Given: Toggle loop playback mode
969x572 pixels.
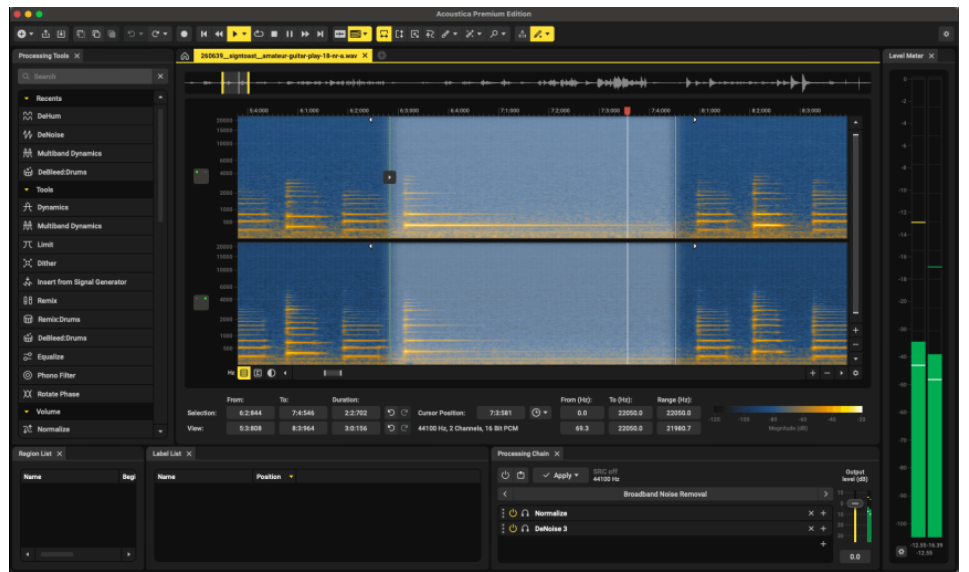Looking at the screenshot, I should [x=259, y=34].
